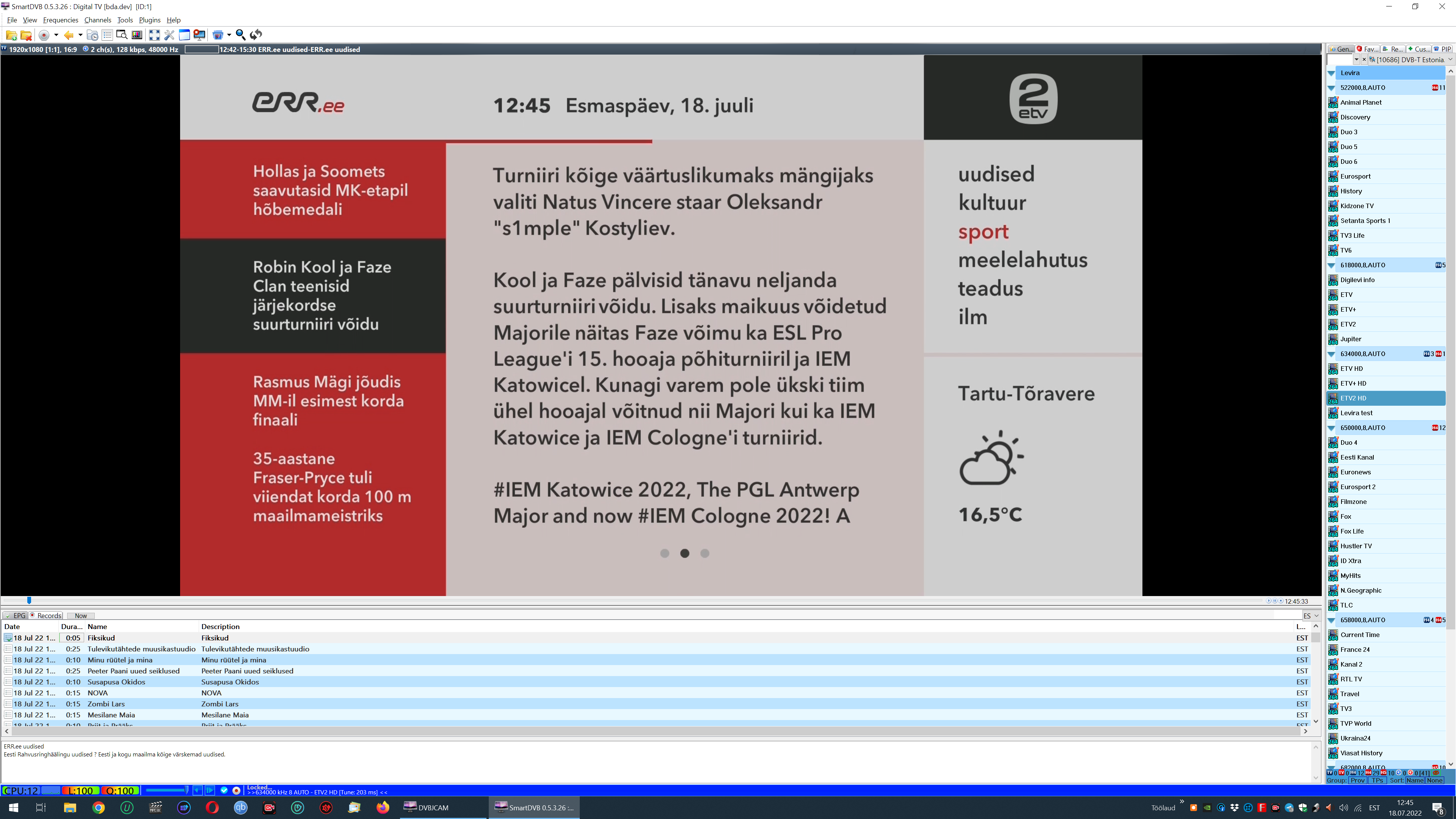
Task: Open the record button's dropdown arrow
Action: point(56,35)
